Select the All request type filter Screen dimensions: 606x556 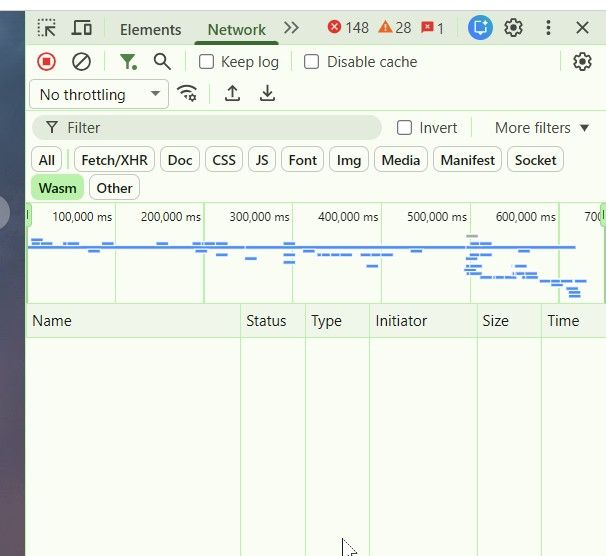46,160
